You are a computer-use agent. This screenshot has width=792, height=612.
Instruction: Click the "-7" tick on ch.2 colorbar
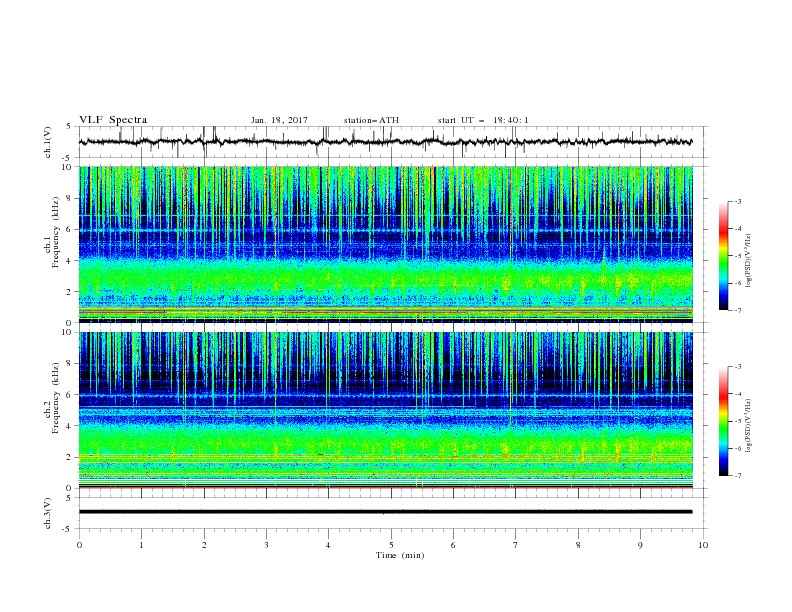coord(737,476)
